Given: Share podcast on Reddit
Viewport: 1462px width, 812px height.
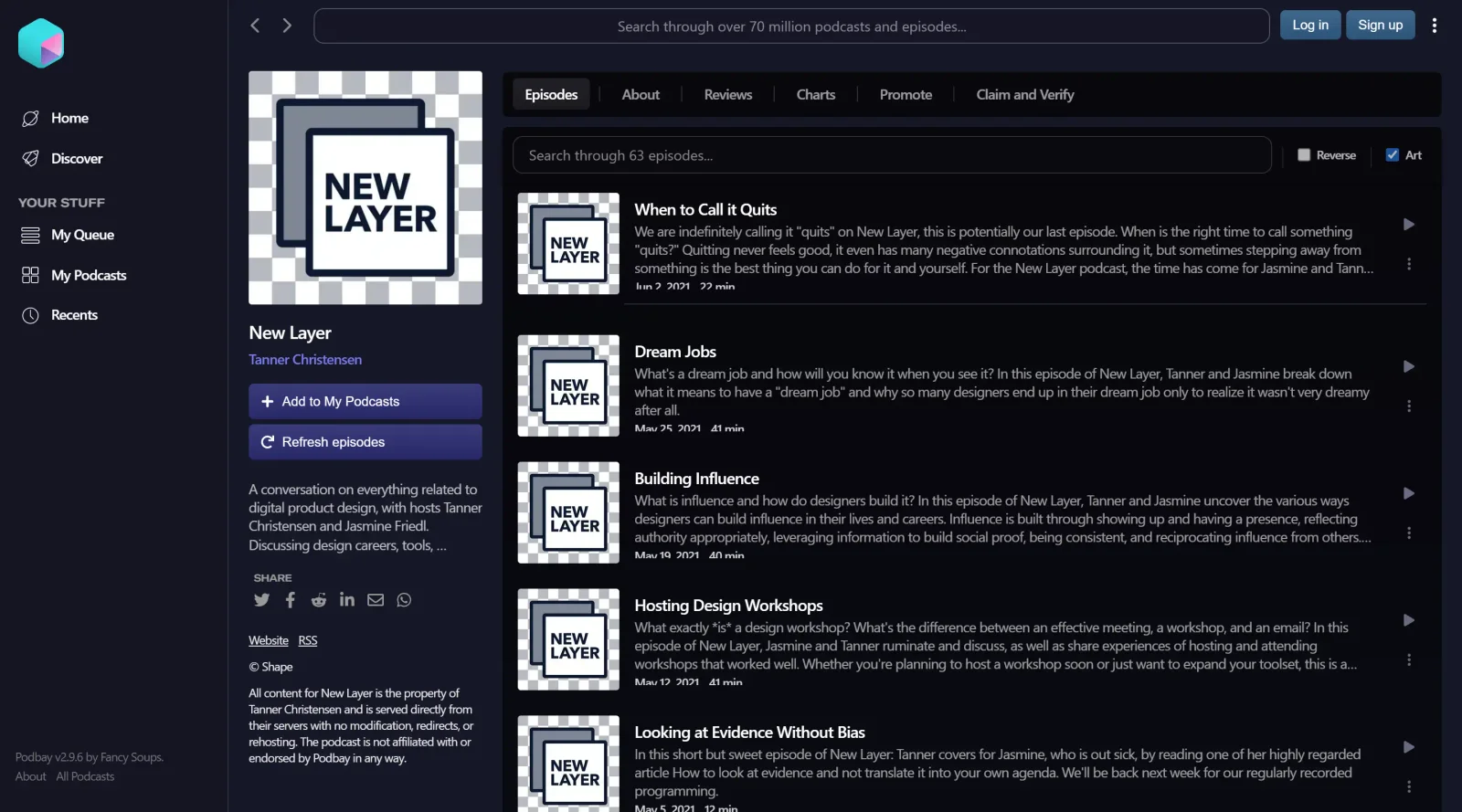Looking at the screenshot, I should [x=319, y=600].
